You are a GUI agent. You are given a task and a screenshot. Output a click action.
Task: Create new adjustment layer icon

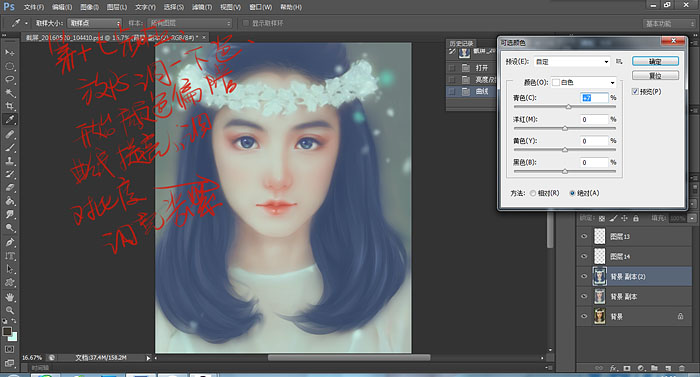click(x=641, y=368)
